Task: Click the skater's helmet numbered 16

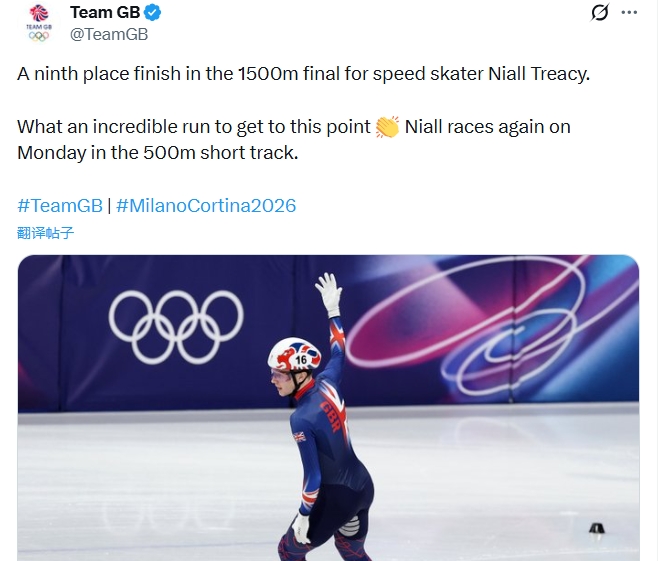Action: 294,354
